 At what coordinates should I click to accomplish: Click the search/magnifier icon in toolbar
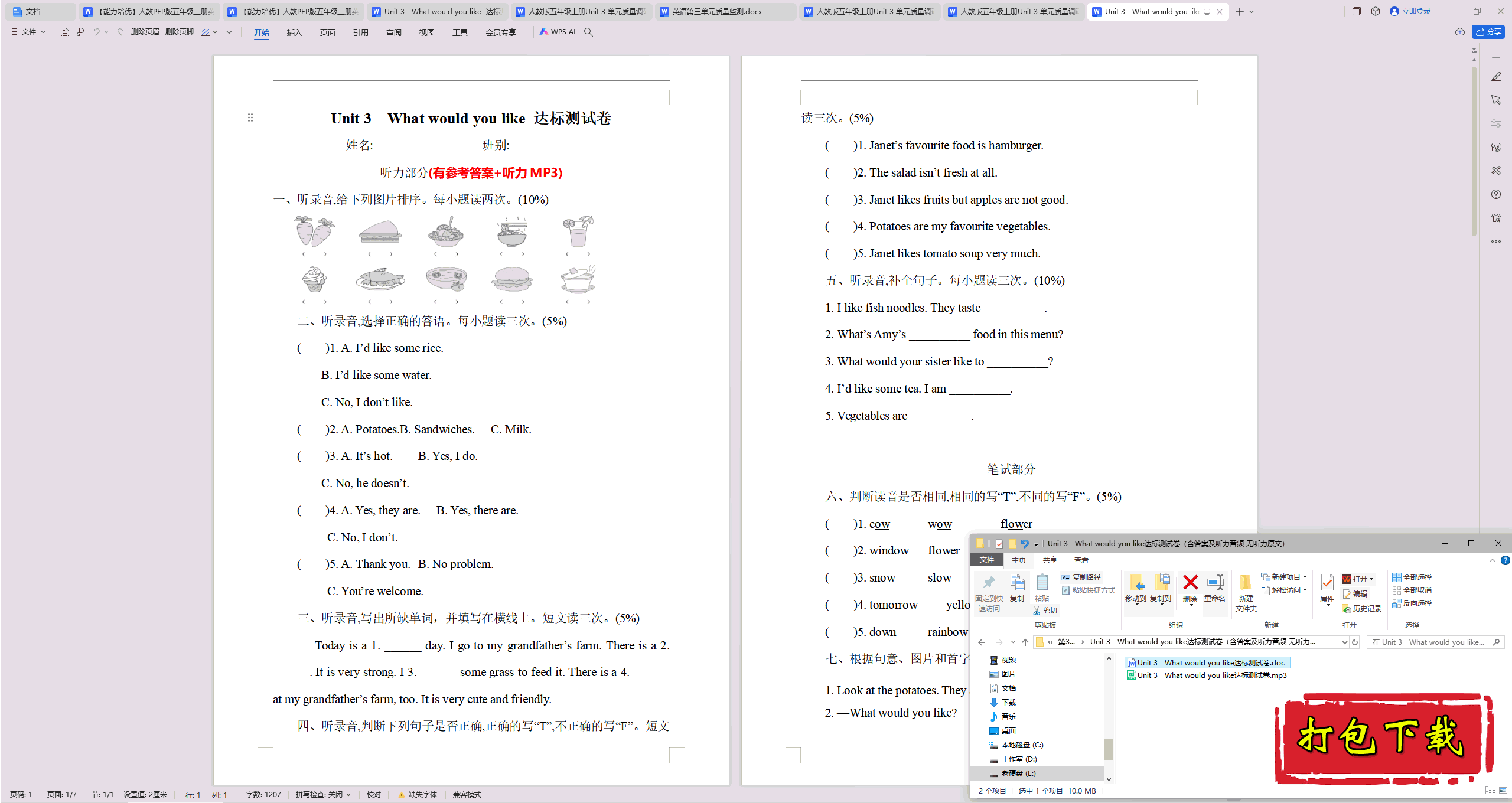coord(591,32)
